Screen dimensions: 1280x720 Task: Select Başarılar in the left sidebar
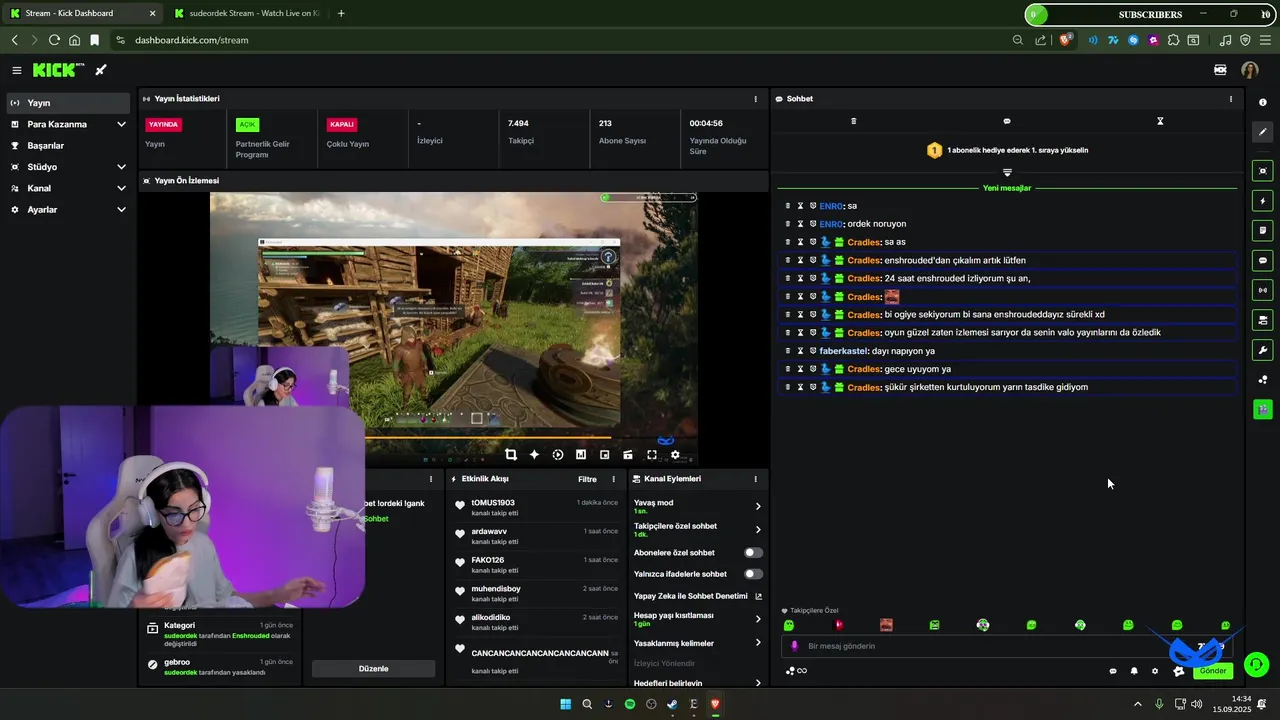click(68, 146)
